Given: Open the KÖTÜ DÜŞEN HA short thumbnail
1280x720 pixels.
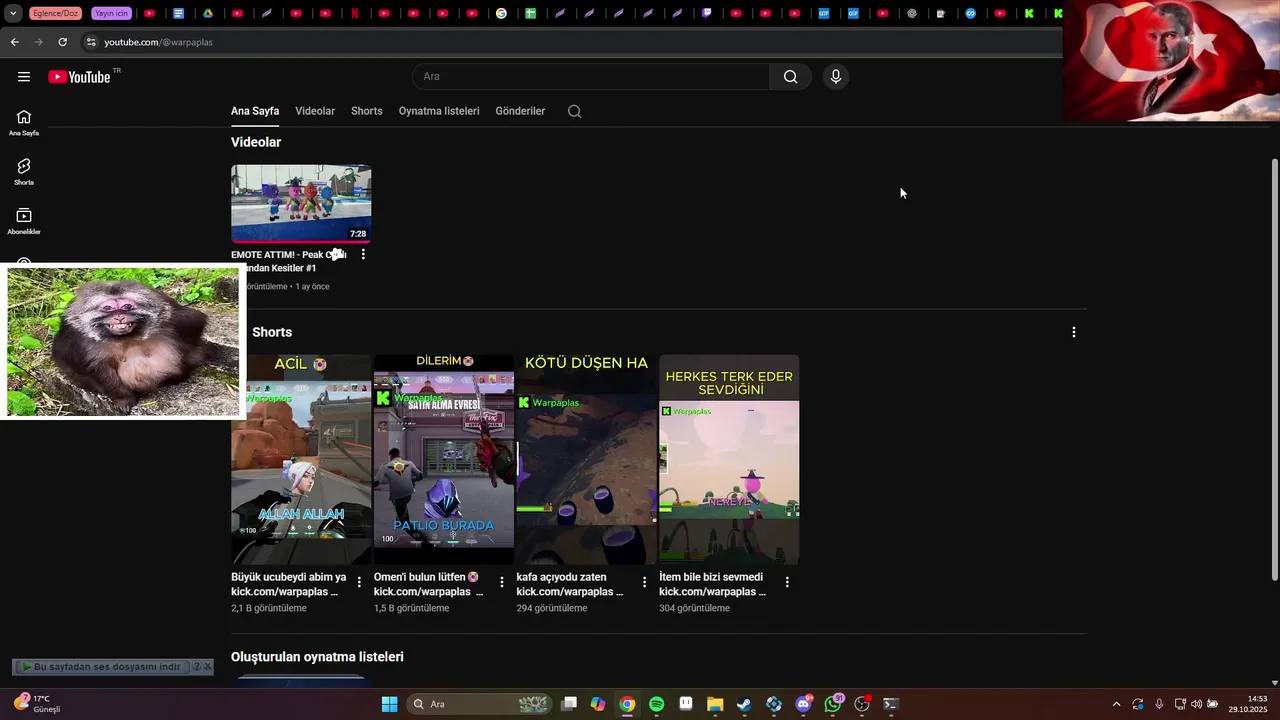Looking at the screenshot, I should pos(586,459).
